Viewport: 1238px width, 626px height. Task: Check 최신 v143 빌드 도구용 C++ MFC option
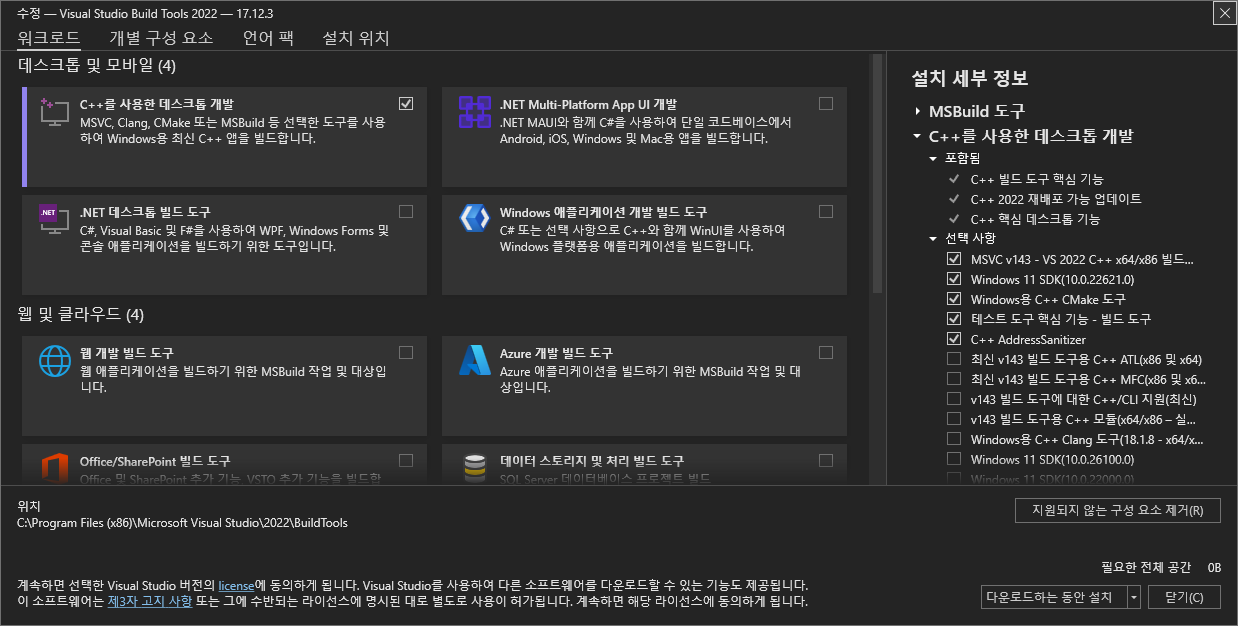tap(953, 379)
